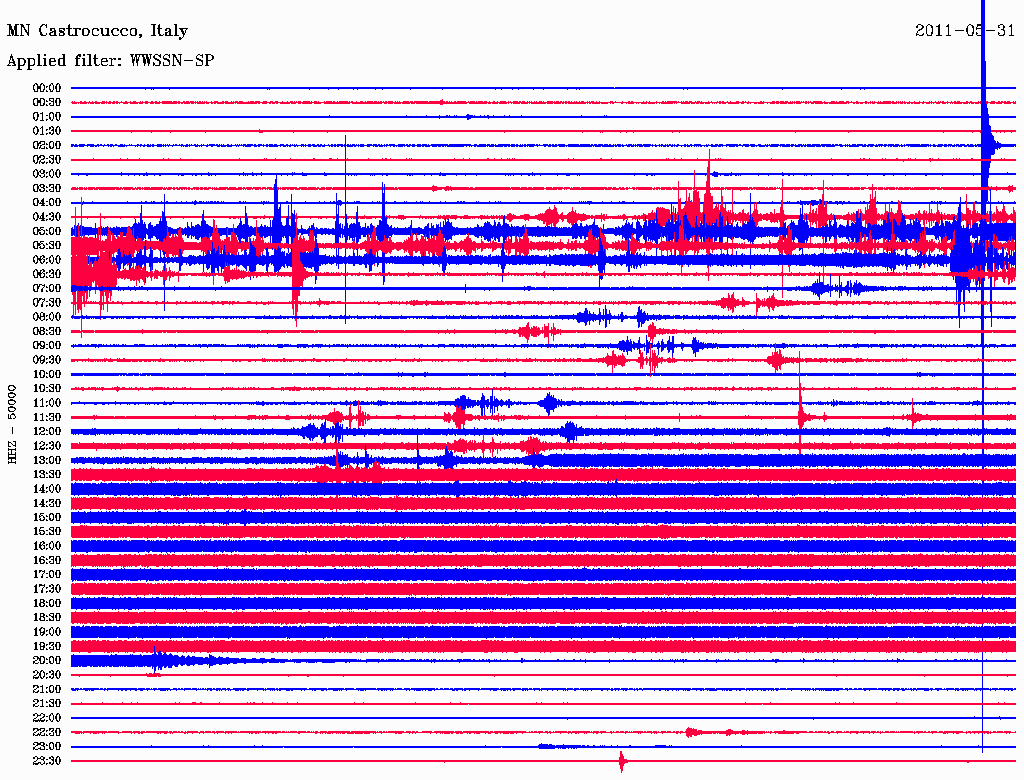Click the 20:30 time label
This screenshot has width=1024, height=780.
pos(47,675)
